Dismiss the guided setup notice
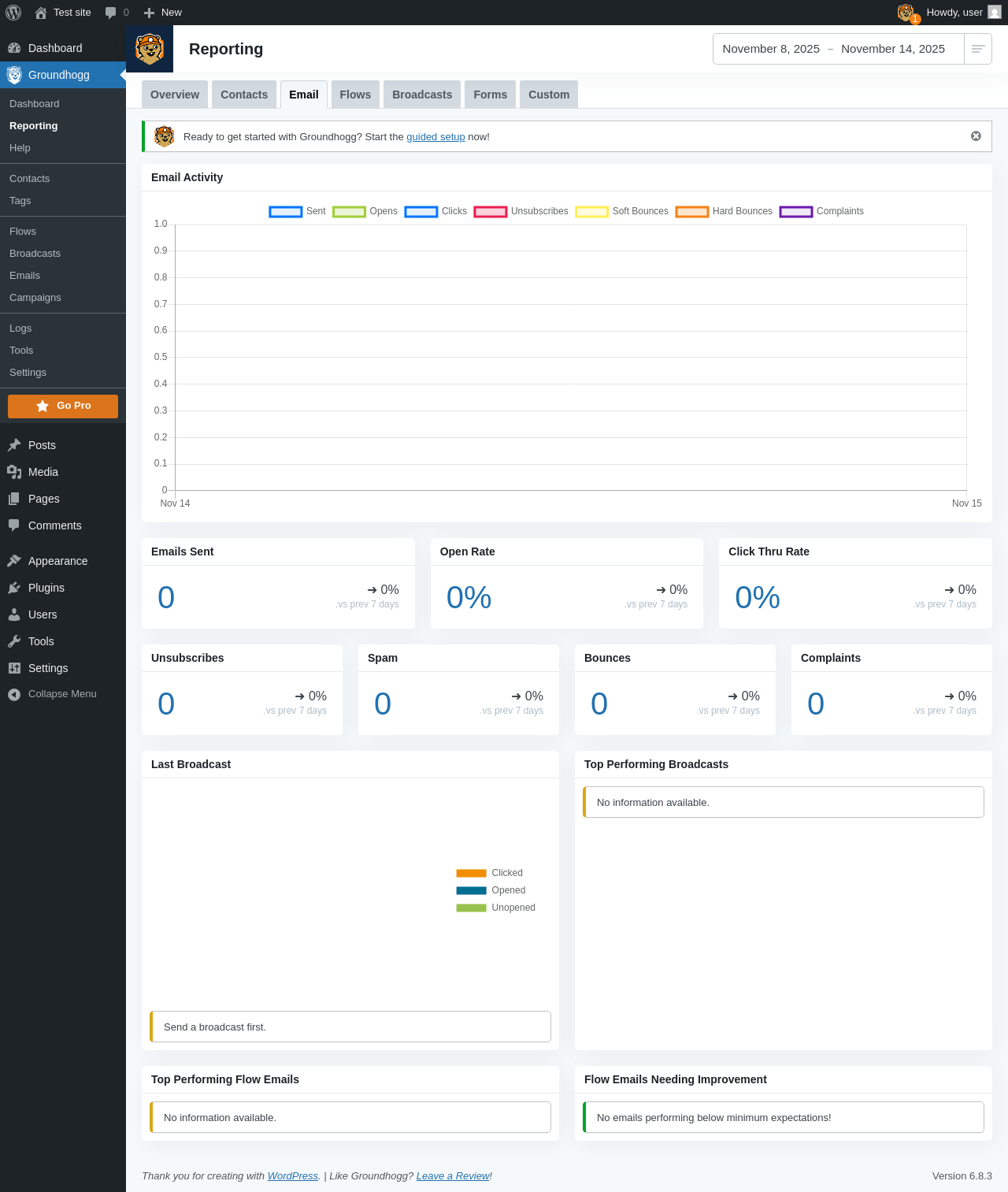Viewport: 1008px width, 1192px height. pos(976,136)
